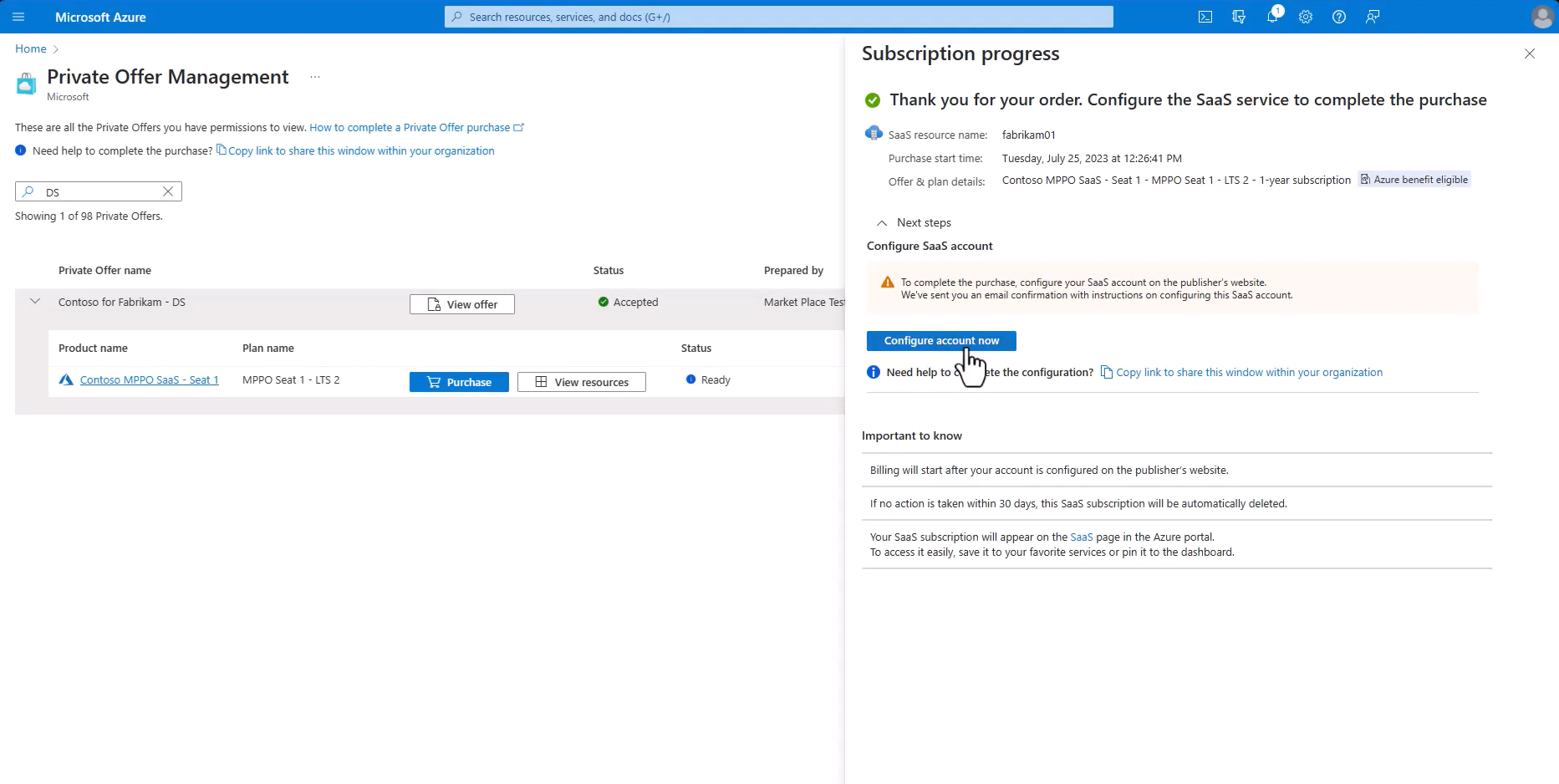The height and width of the screenshot is (784, 1559).
Task: Open the Directories and subscriptions filter icon
Action: (1239, 17)
